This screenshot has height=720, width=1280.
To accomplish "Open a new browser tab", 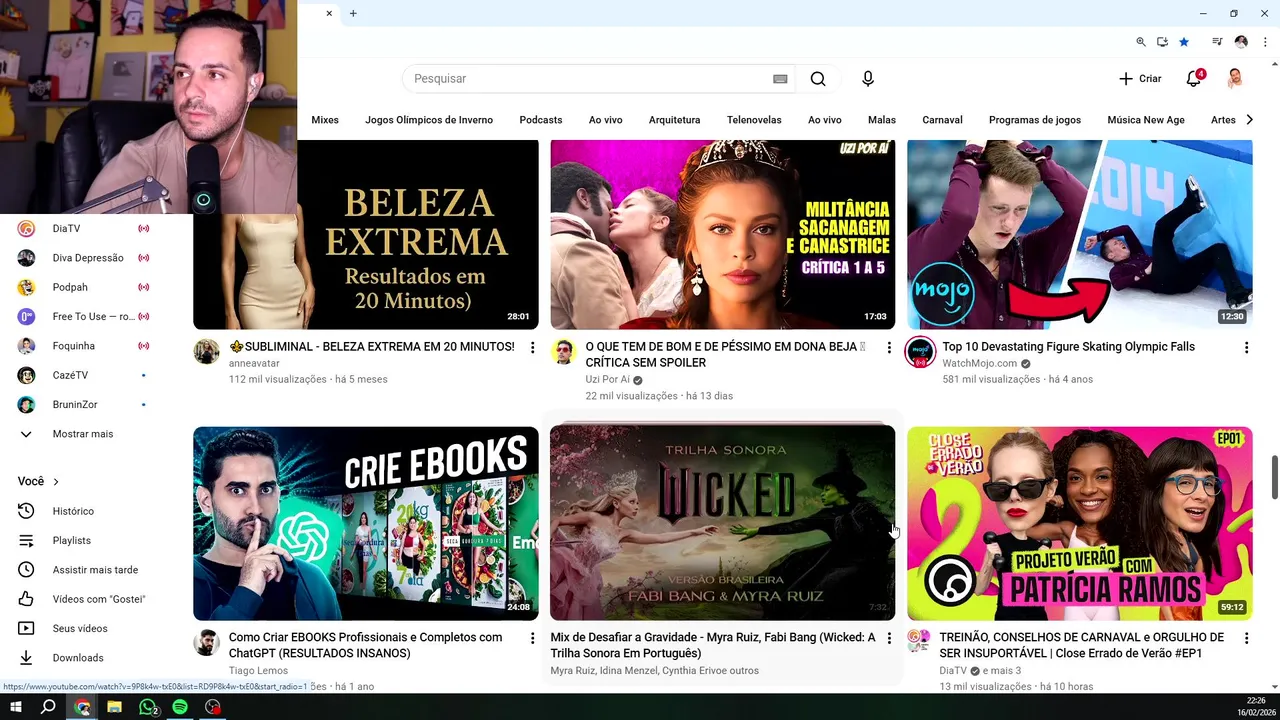I will point(353,13).
